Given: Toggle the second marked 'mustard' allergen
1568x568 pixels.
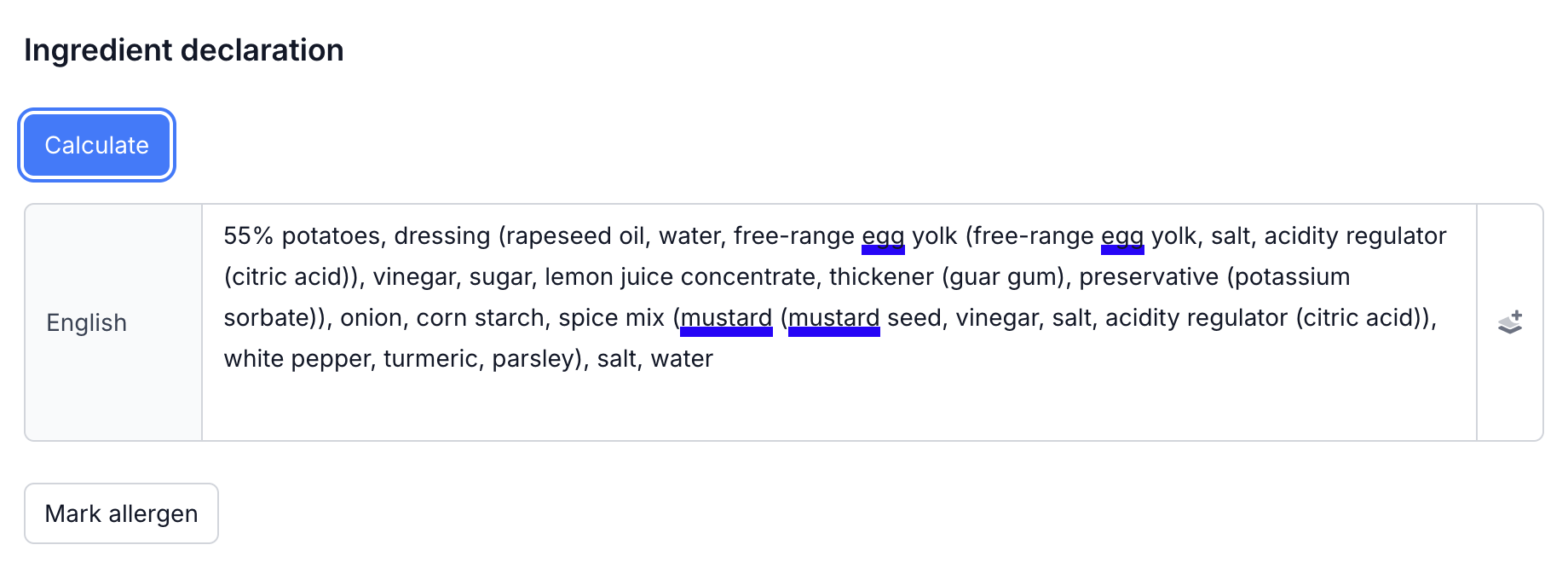Looking at the screenshot, I should coord(833,317).
